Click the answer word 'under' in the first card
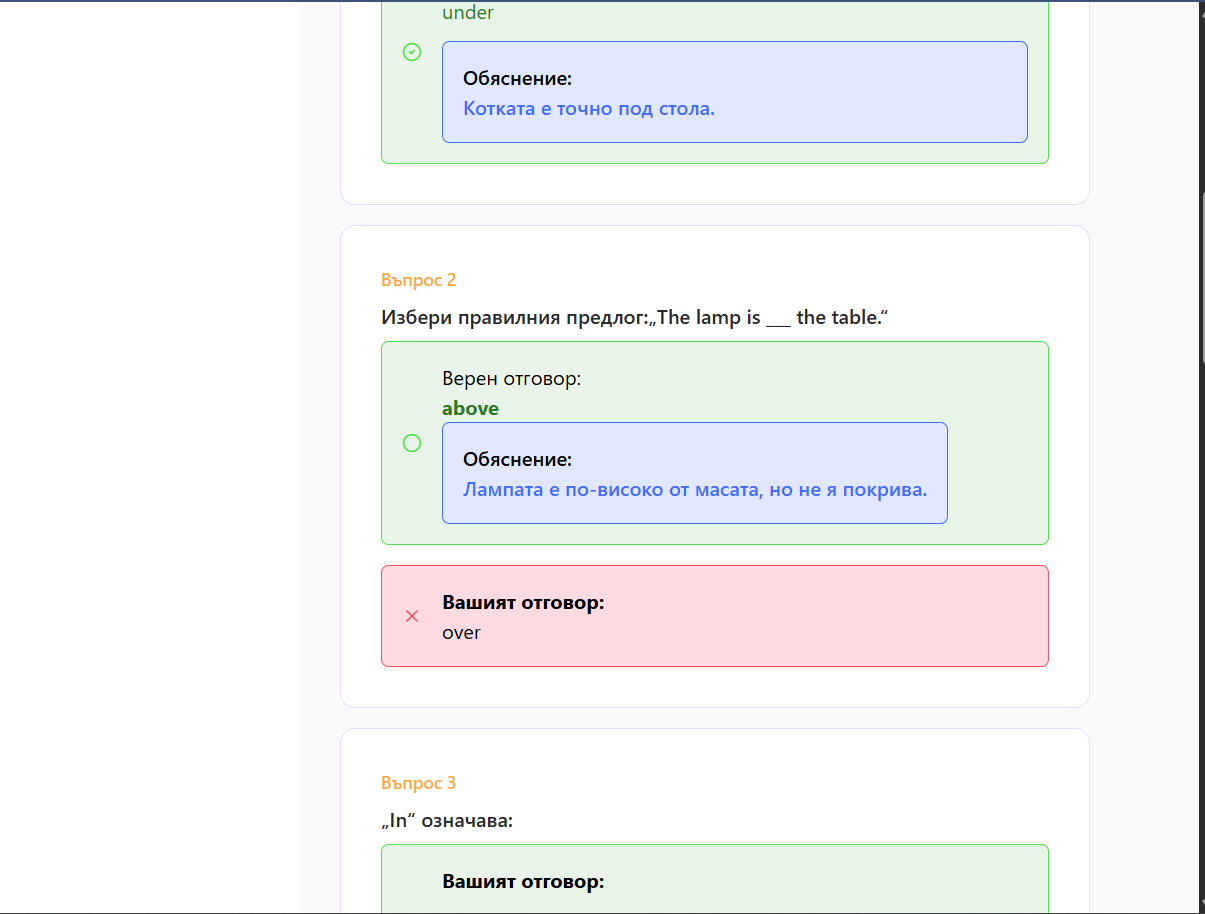This screenshot has width=1205, height=914. click(x=468, y=13)
